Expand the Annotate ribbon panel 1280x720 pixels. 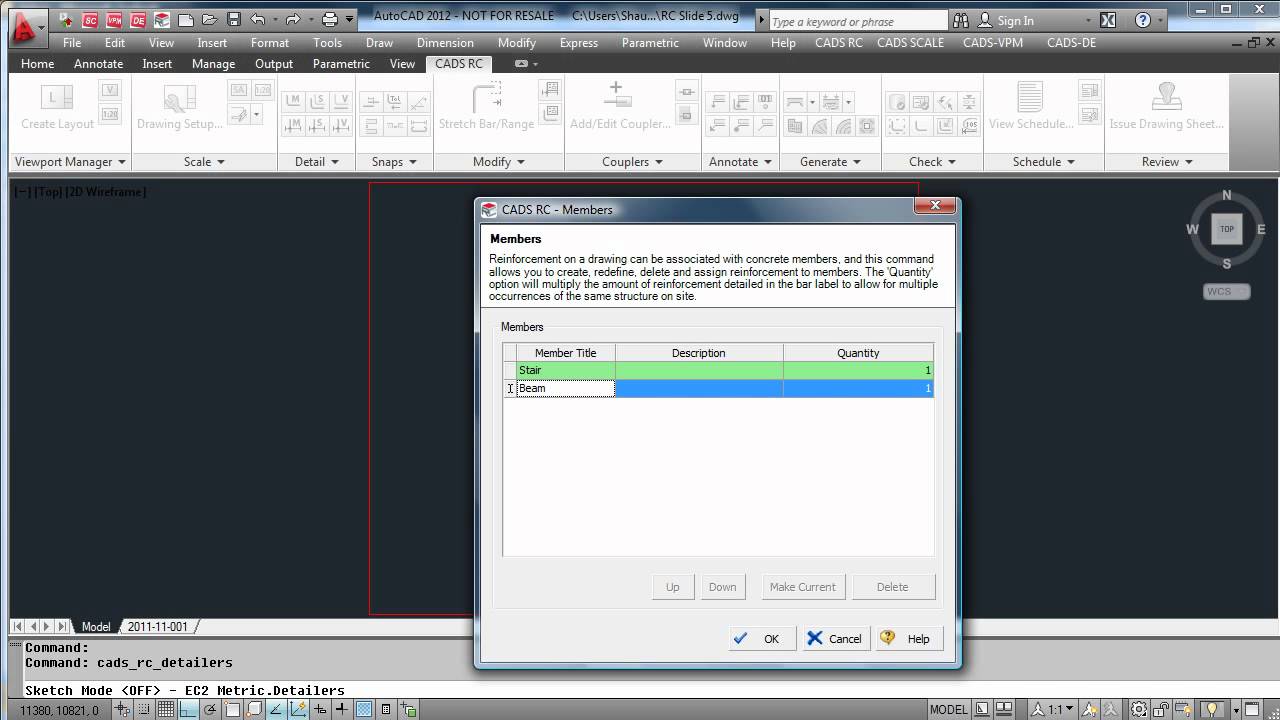(741, 162)
